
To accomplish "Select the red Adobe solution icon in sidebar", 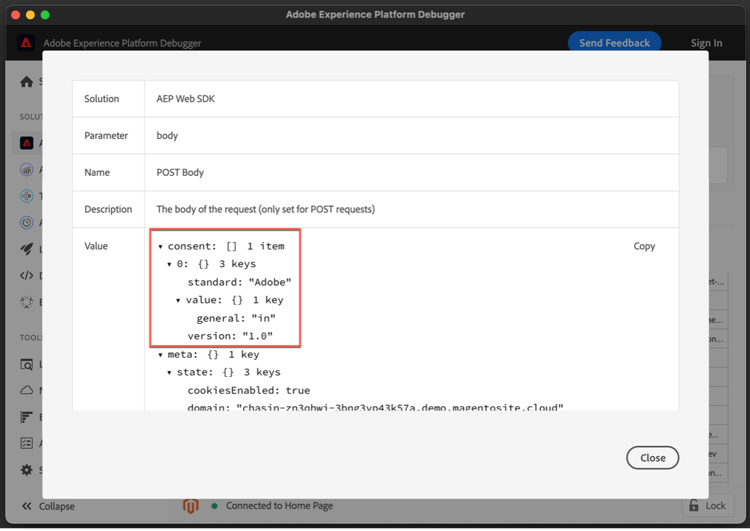I will coord(26,143).
